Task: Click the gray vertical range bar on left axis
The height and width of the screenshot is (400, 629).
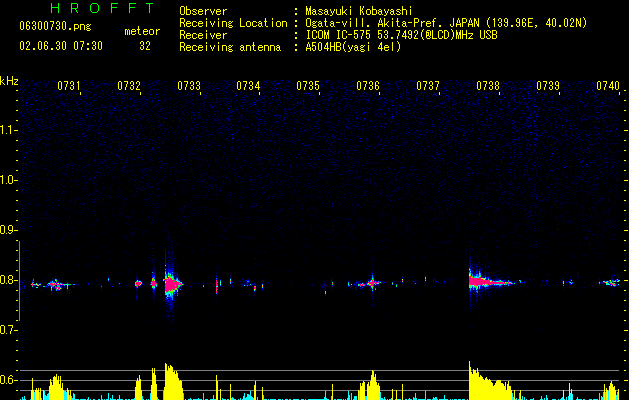Action: click(19, 281)
